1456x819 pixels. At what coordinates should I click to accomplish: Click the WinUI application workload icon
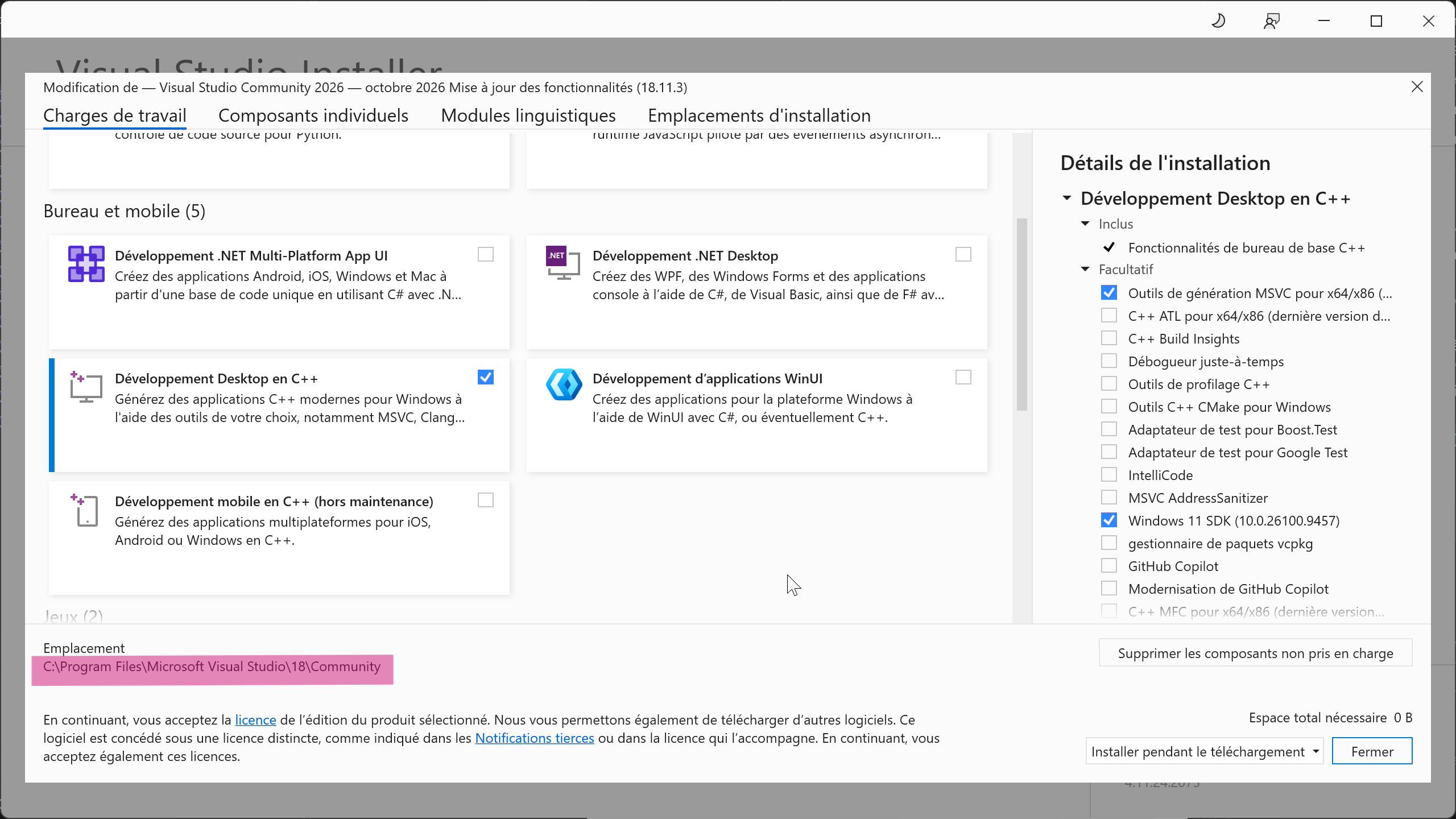click(x=564, y=384)
